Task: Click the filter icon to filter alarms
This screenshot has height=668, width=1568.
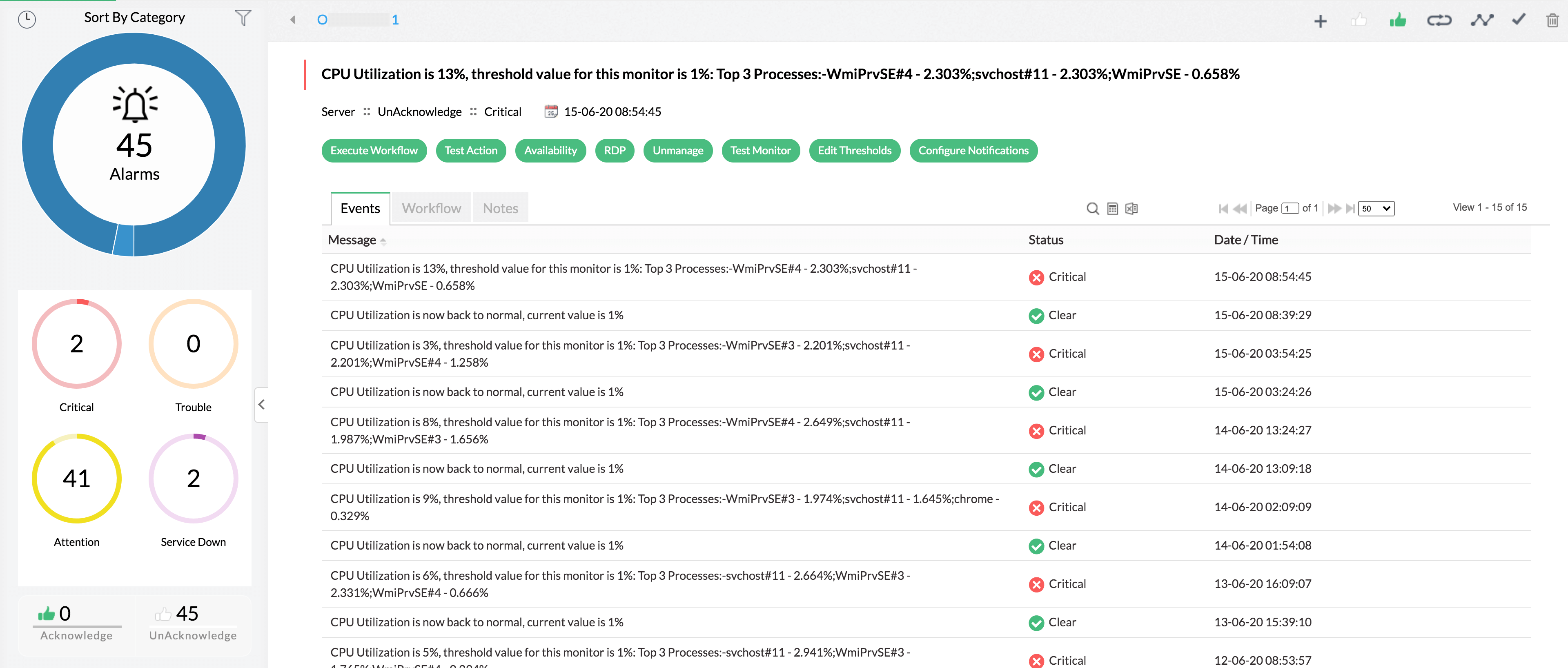Action: (x=244, y=17)
